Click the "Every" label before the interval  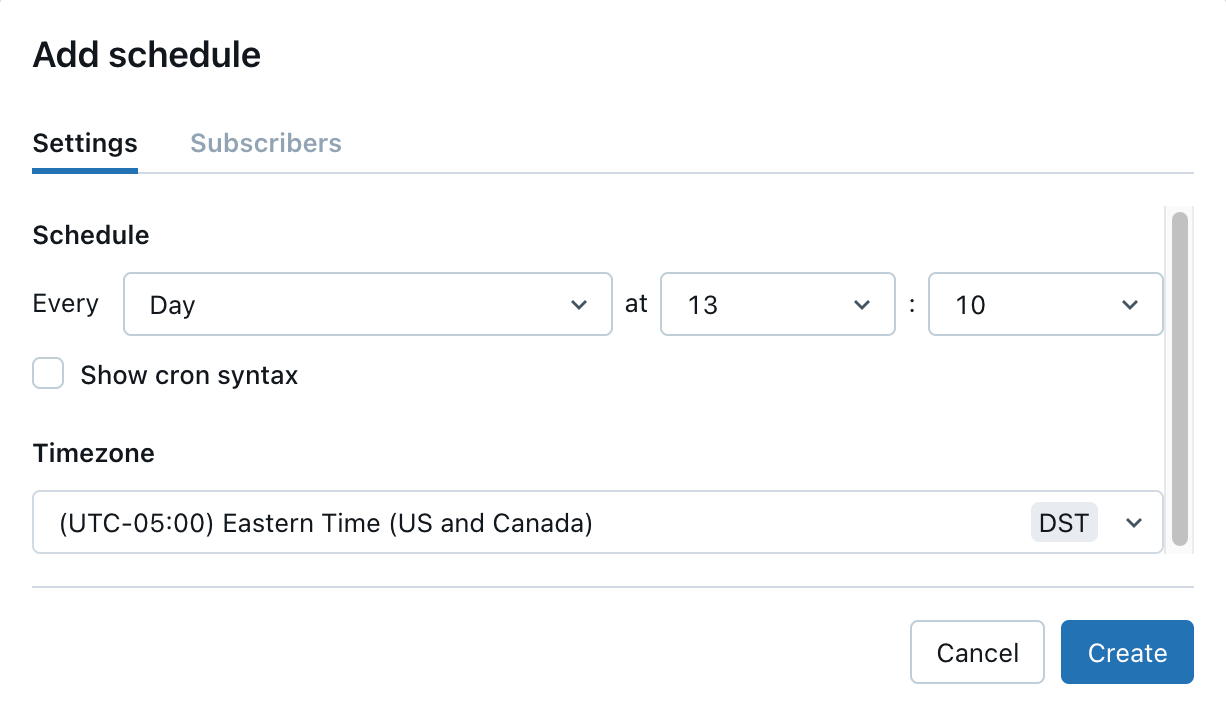(66, 303)
